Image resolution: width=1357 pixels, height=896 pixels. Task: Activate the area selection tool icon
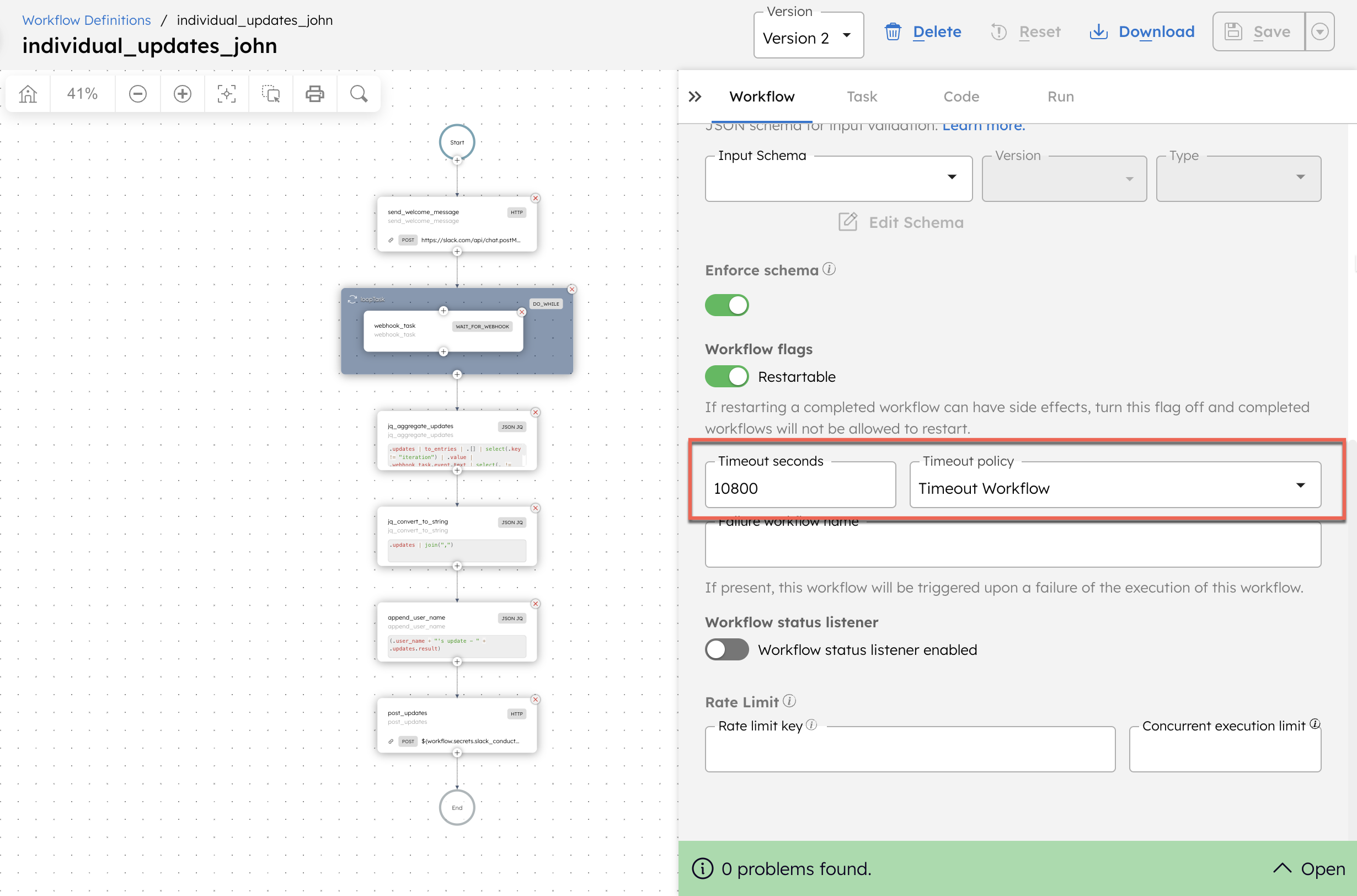tap(271, 94)
